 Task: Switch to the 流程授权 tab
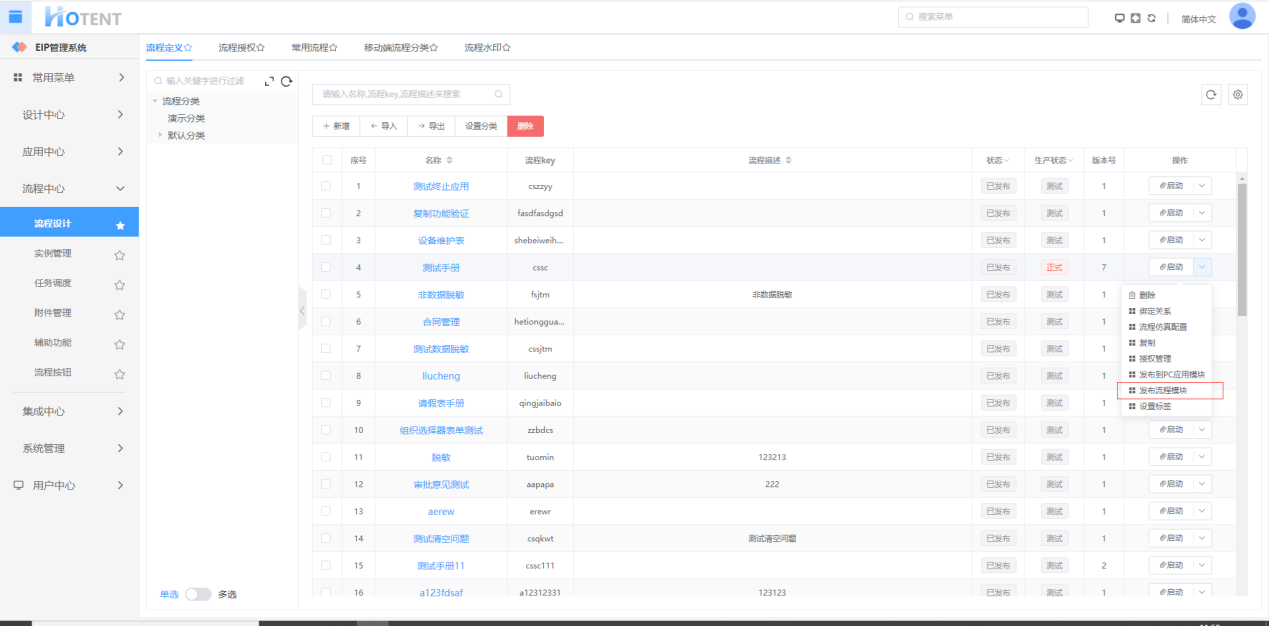[x=241, y=47]
